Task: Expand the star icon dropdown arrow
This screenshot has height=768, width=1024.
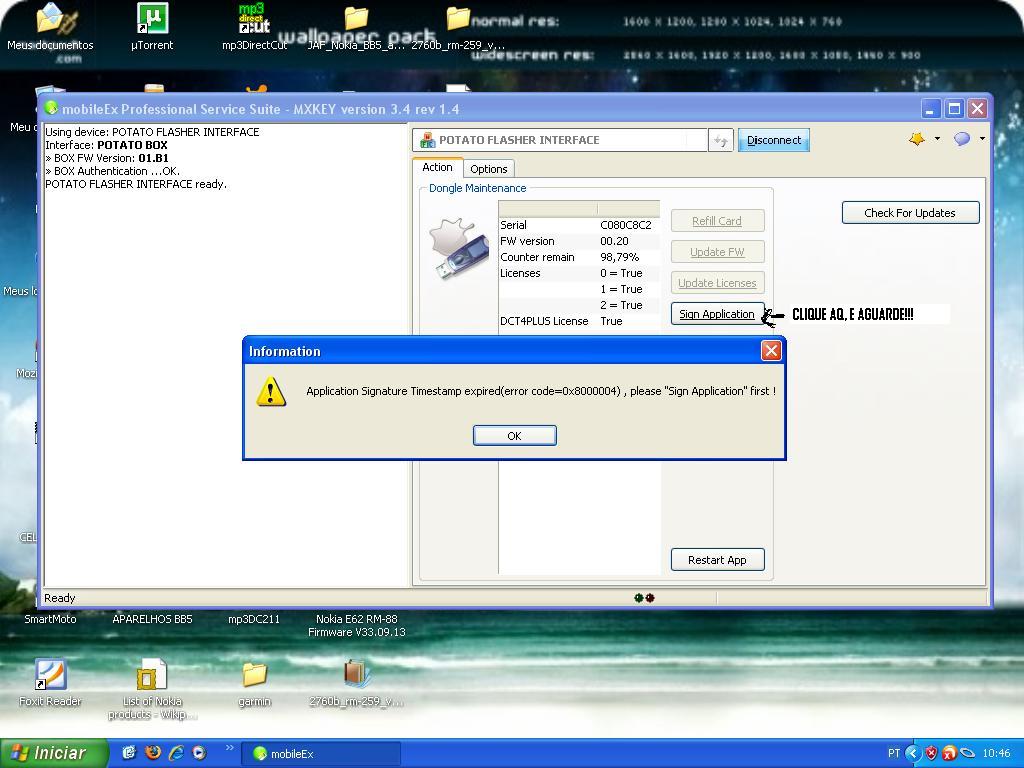Action: (x=937, y=139)
